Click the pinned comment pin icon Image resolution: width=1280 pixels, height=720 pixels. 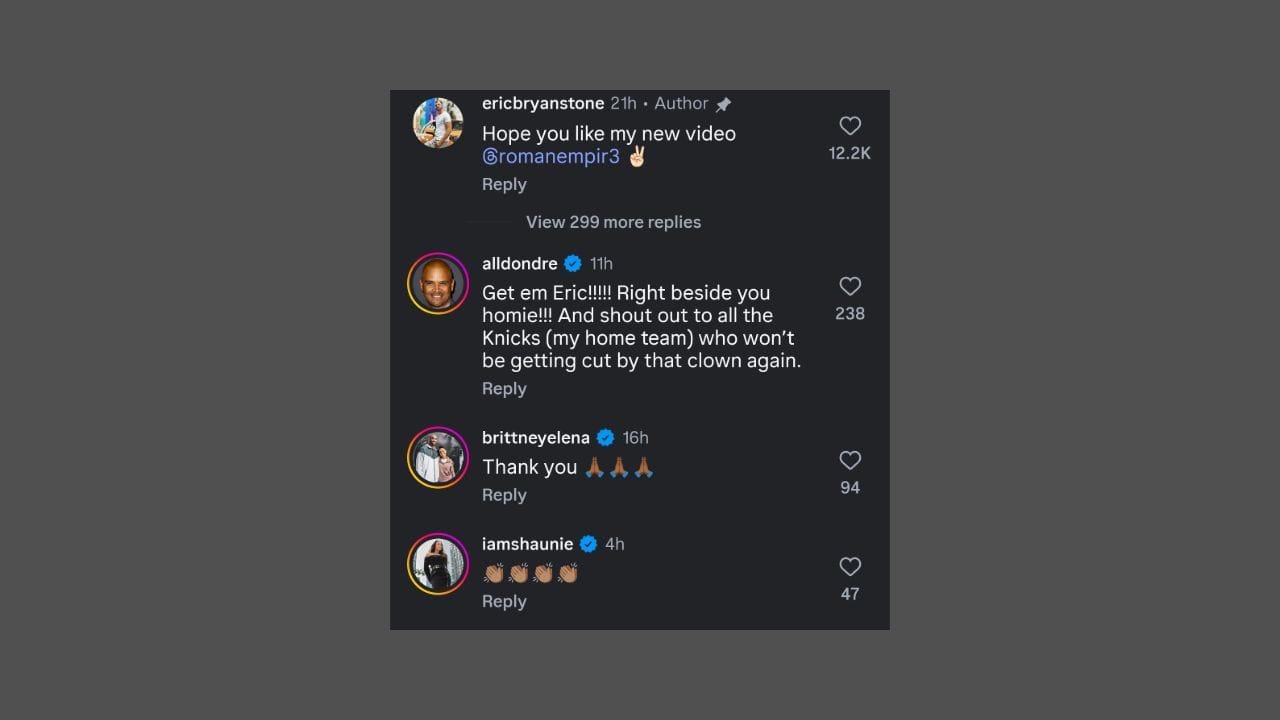724,104
